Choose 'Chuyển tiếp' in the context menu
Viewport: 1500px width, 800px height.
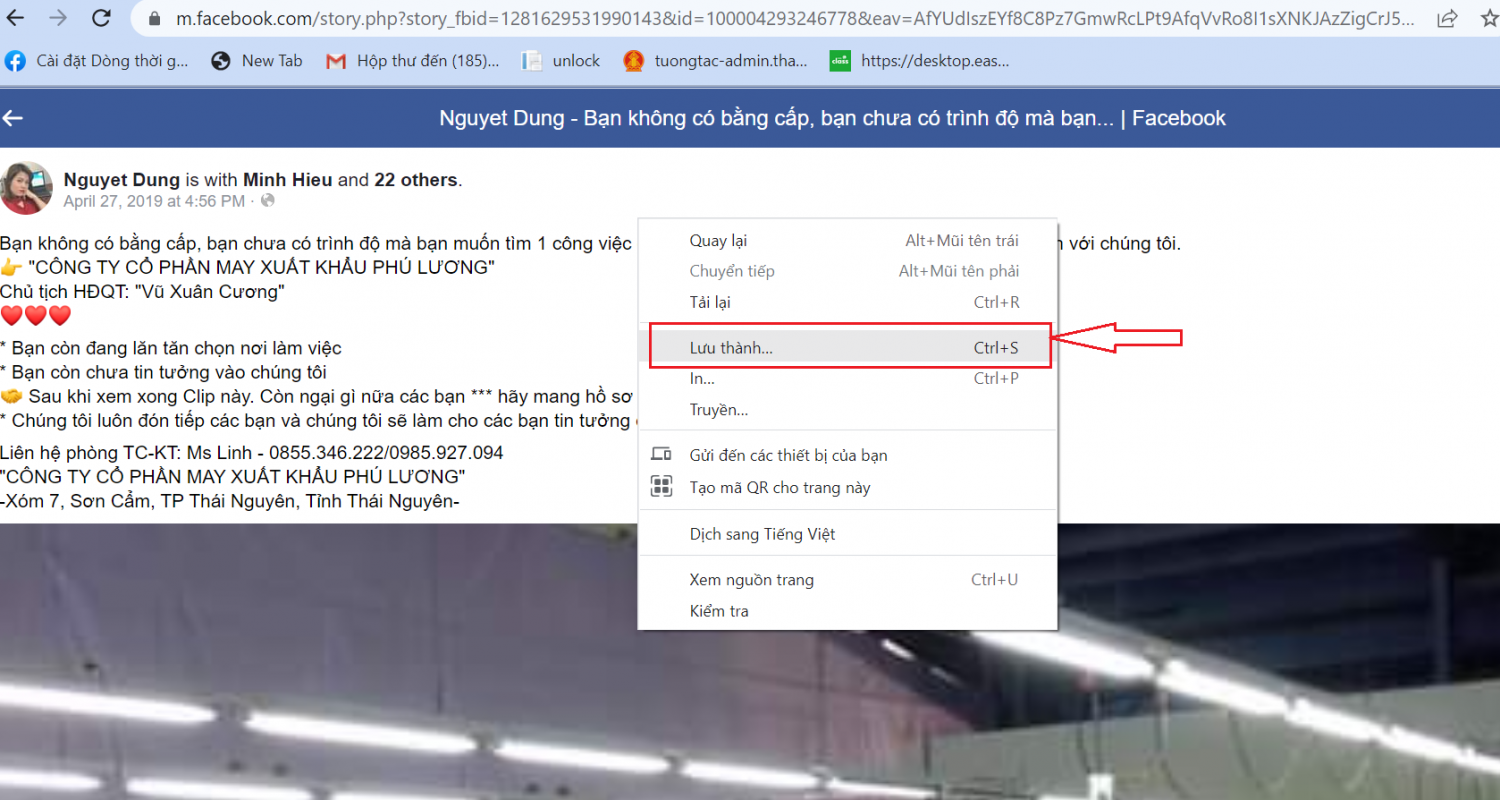click(848, 271)
